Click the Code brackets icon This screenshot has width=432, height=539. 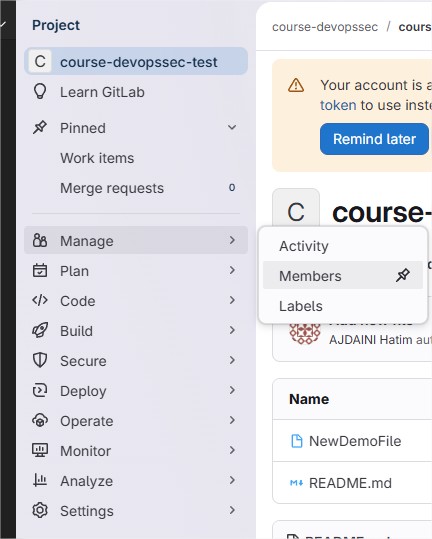click(40, 300)
